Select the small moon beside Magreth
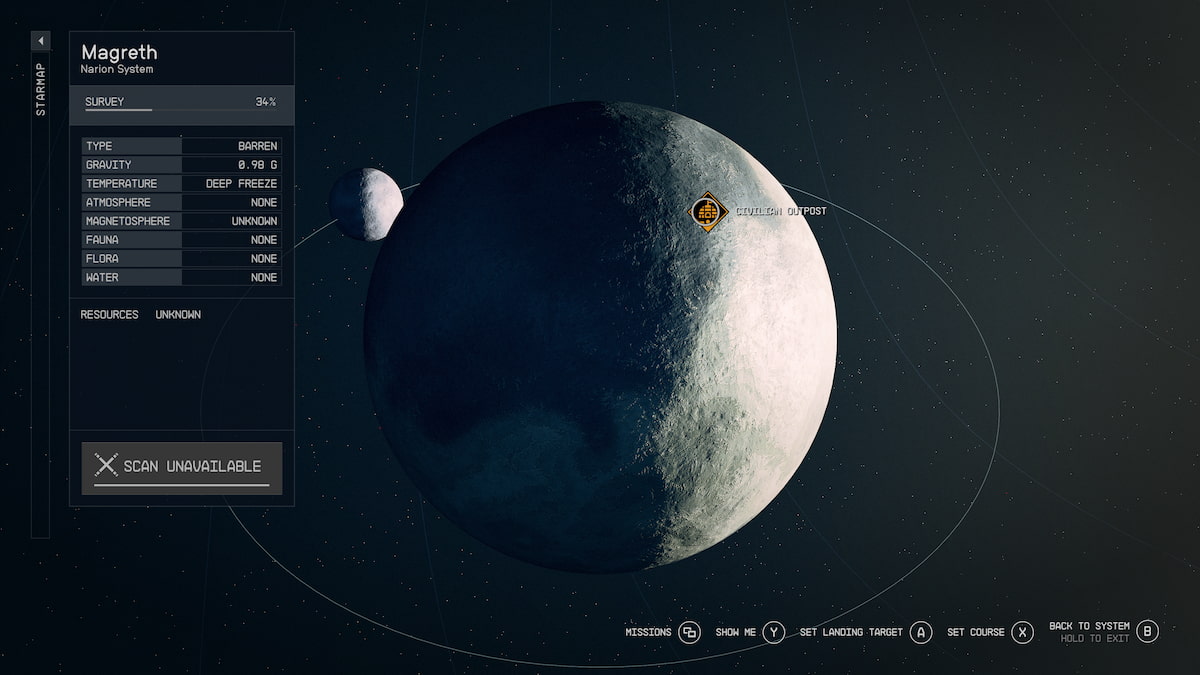This screenshot has height=675, width=1200. coord(364,204)
